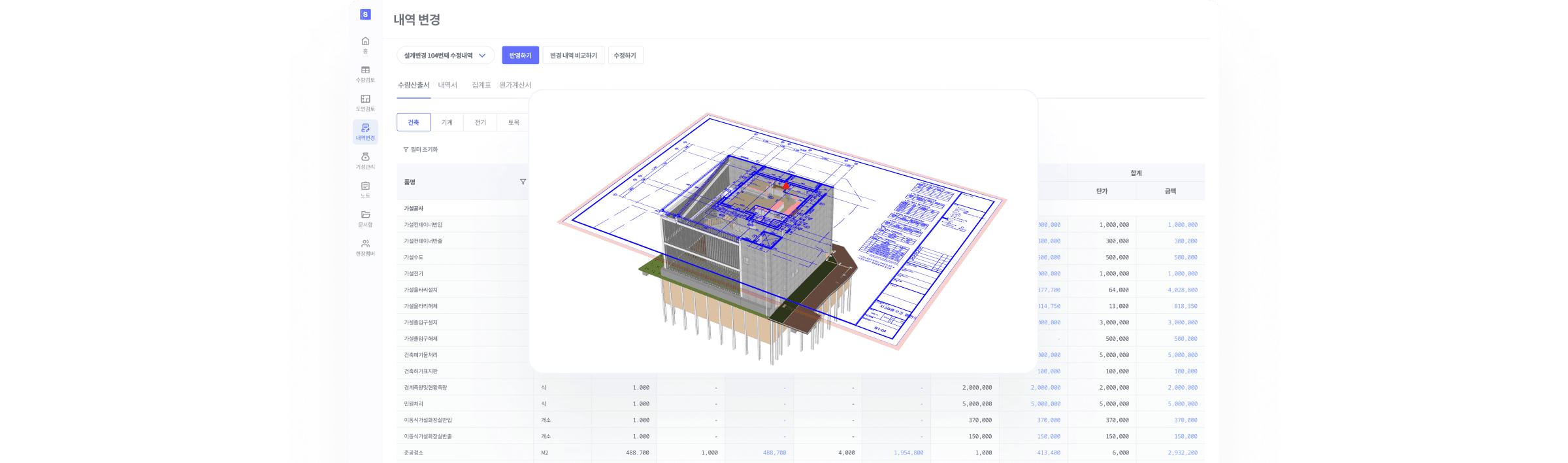Viewport: 1568px width, 463px height.
Task: Click the filter icon in 품명 column
Action: pyautogui.click(x=523, y=182)
